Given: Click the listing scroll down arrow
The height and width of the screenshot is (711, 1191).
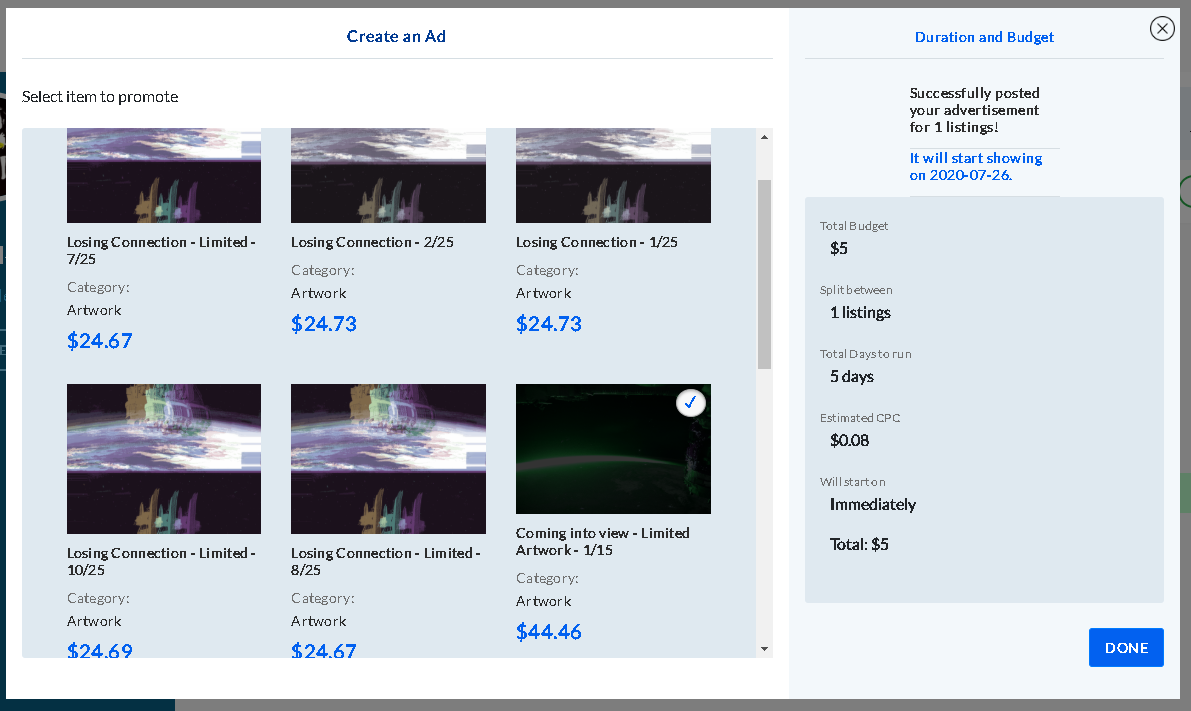Looking at the screenshot, I should (764, 649).
